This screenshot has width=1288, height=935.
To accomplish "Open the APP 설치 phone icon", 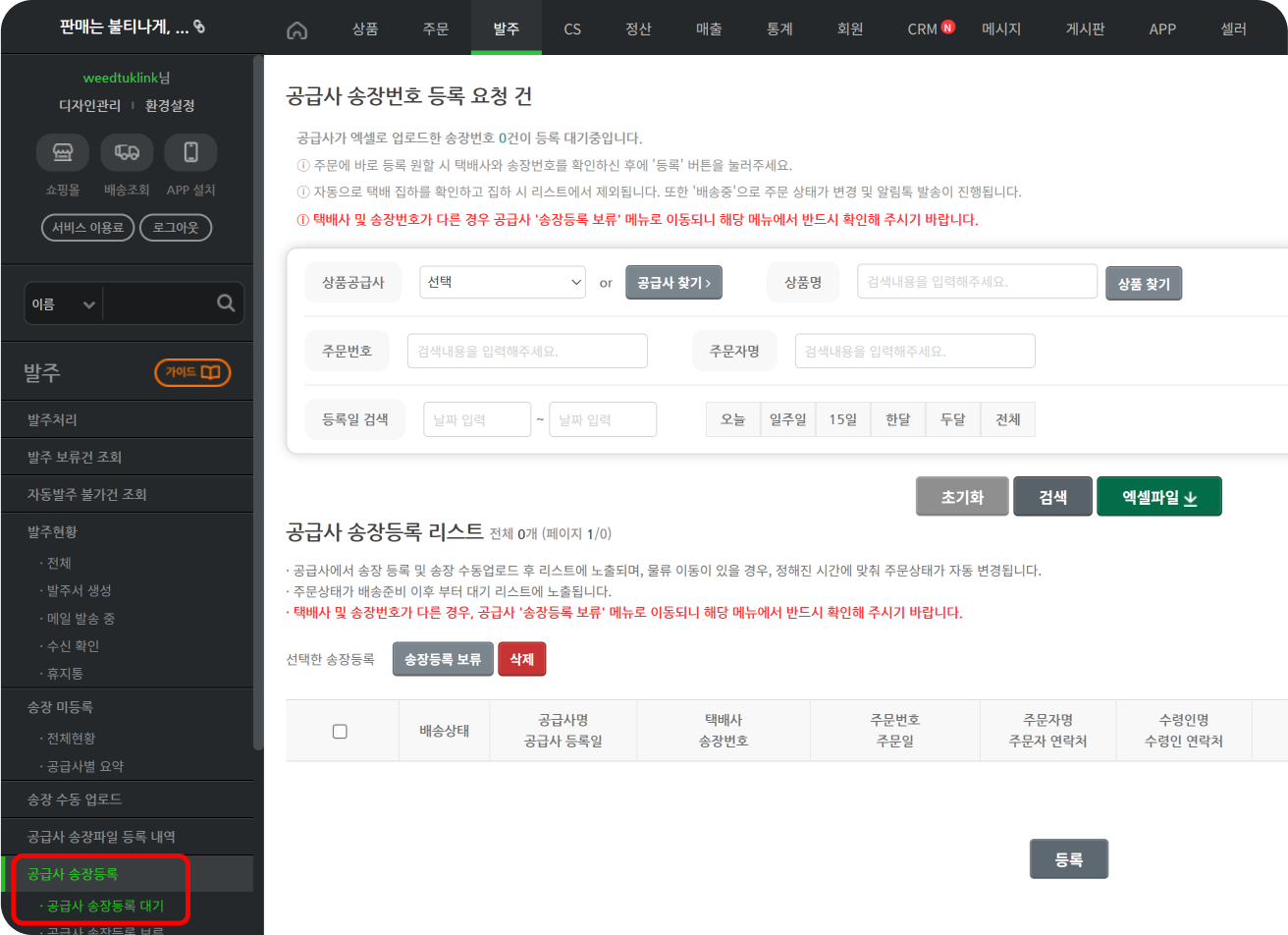I will (x=190, y=152).
